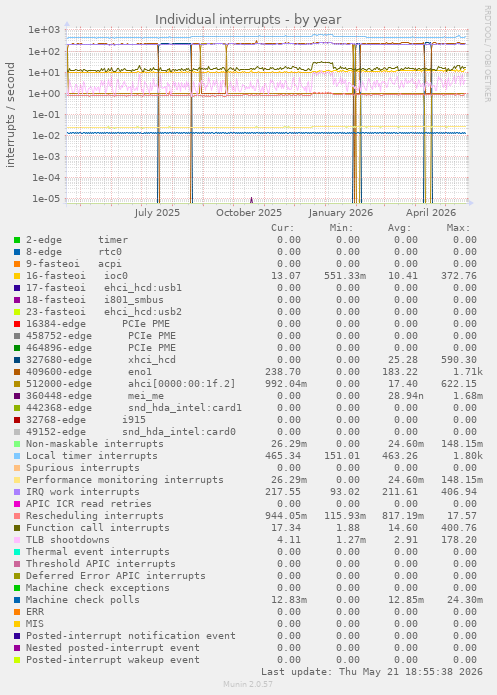This screenshot has height=695, width=497.
Task: Select the 512000-edge ahci legend label
Action: (130, 384)
